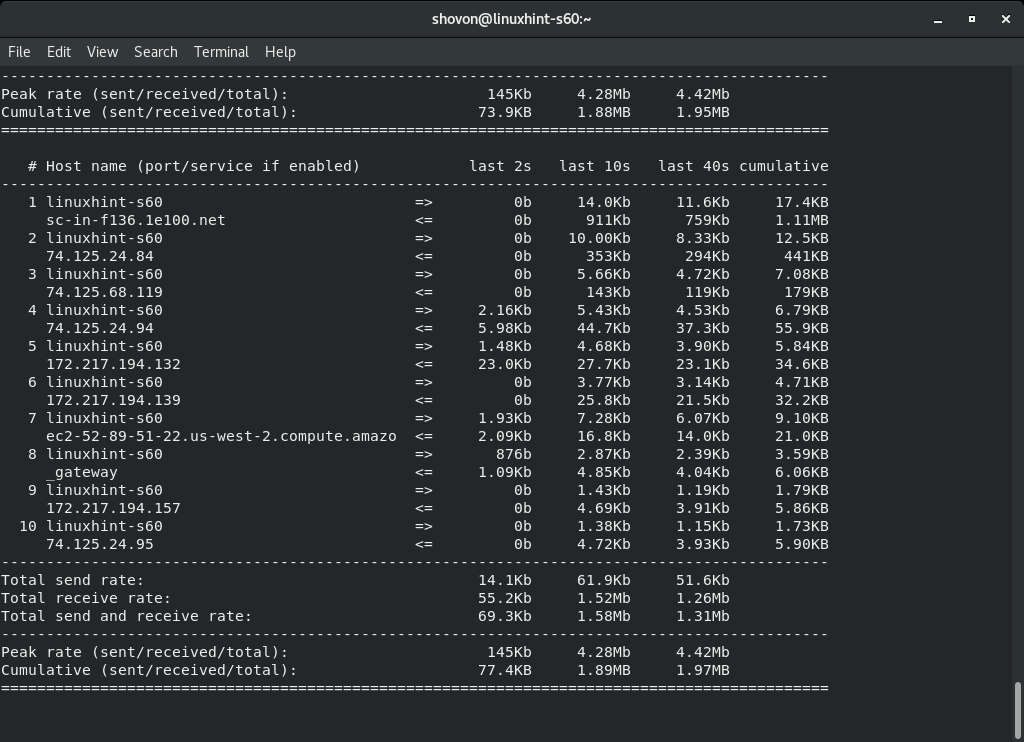Open the Edit menu
The width and height of the screenshot is (1024, 742).
point(58,51)
